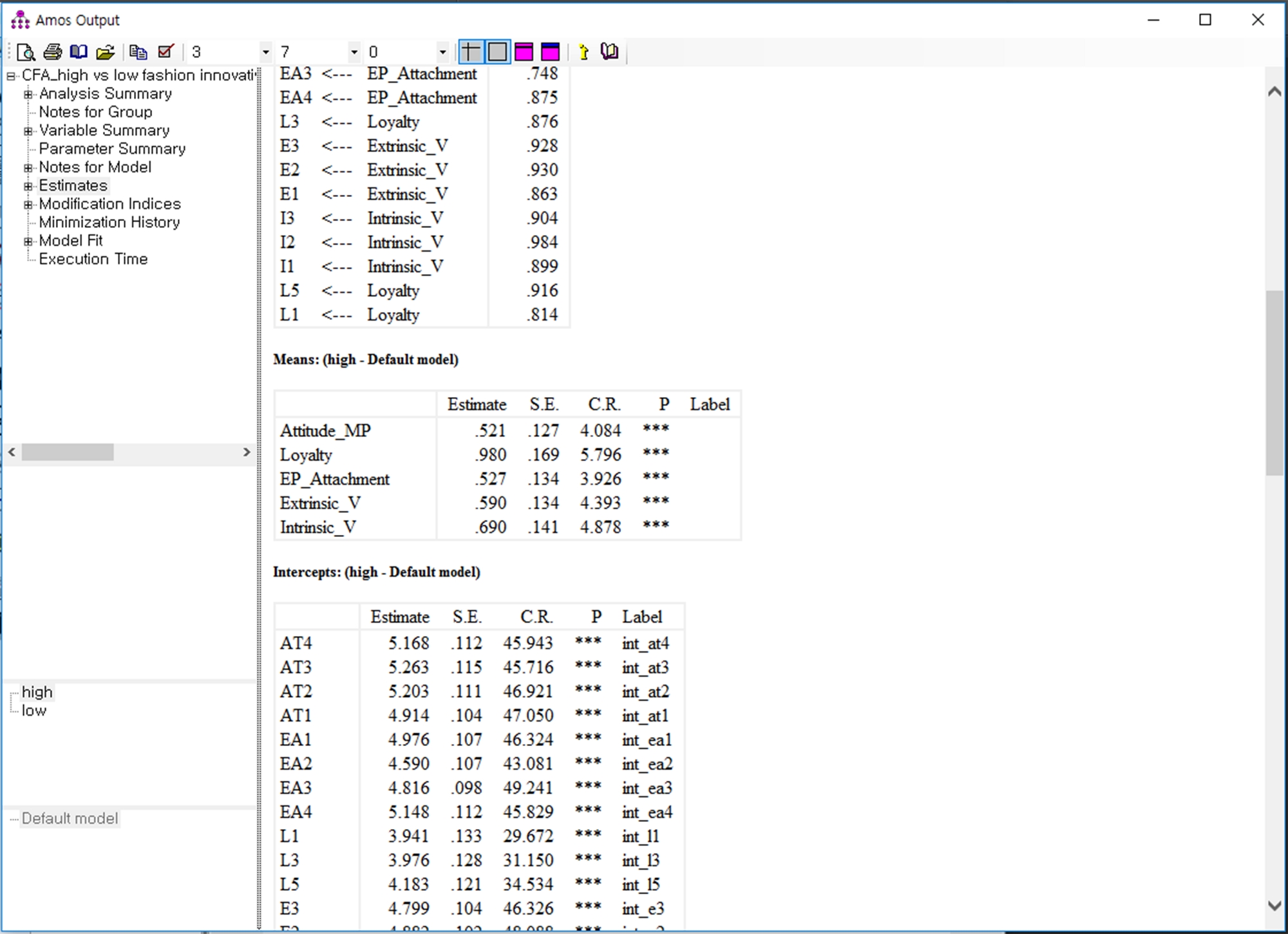This screenshot has height=934, width=1288.
Task: Toggle the table border gray square button
Action: coord(497,52)
